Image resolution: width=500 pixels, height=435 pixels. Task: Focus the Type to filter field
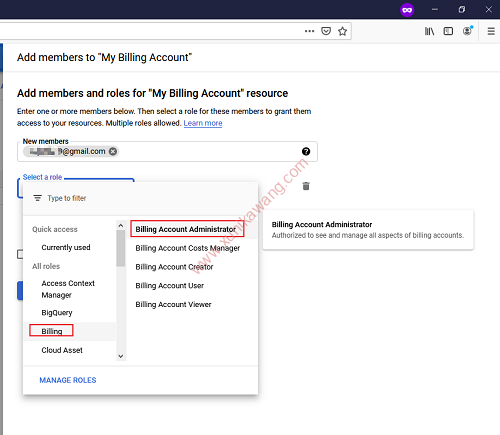140,198
